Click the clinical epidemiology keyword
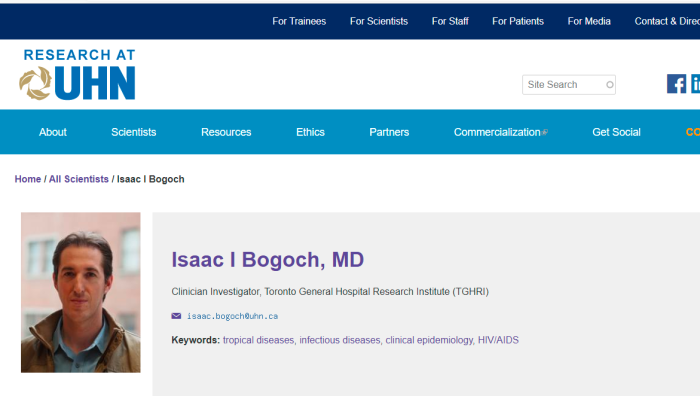 click(x=429, y=340)
